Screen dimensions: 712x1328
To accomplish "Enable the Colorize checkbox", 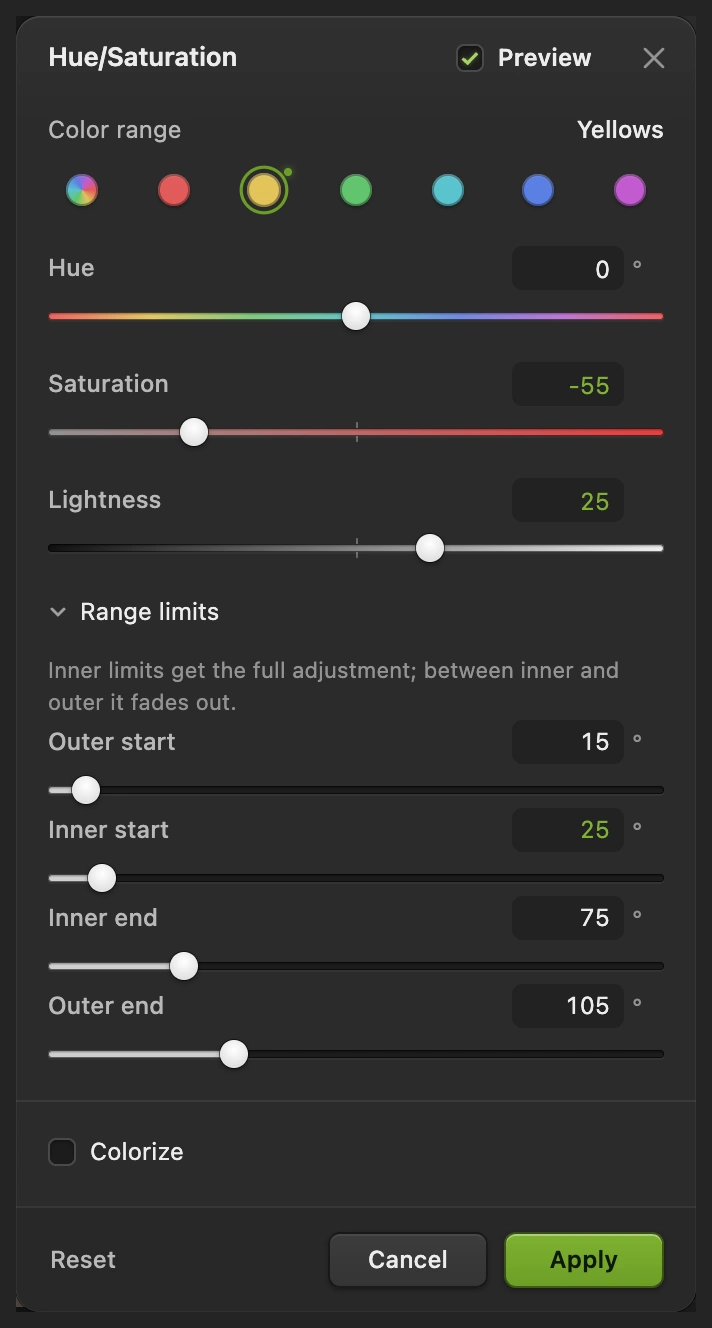I will click(x=62, y=1152).
